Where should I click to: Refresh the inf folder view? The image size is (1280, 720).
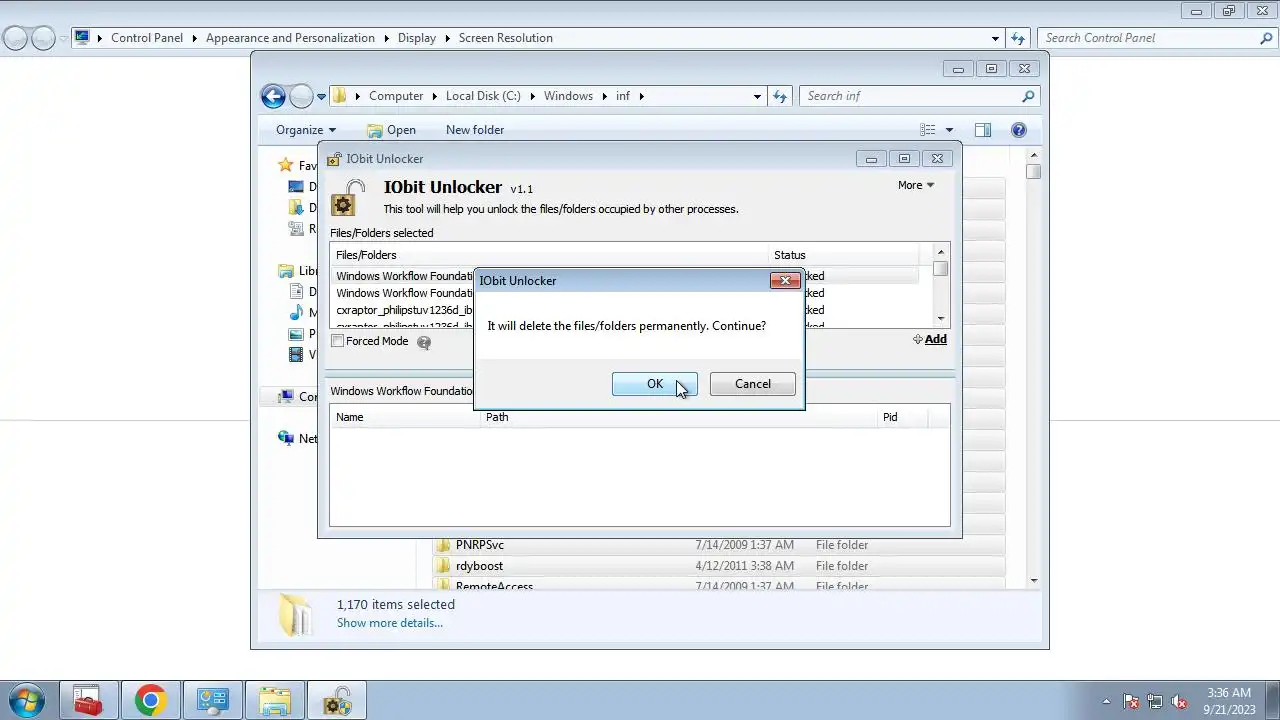[780, 96]
